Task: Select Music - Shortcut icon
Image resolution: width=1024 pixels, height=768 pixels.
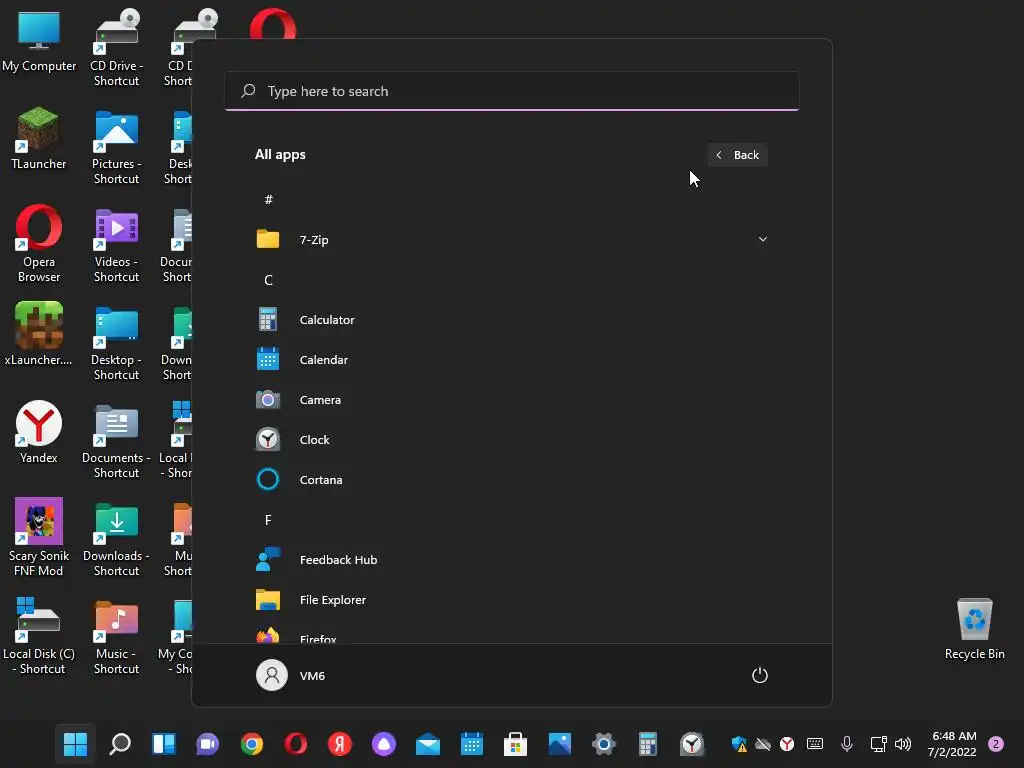Action: pyautogui.click(x=116, y=637)
